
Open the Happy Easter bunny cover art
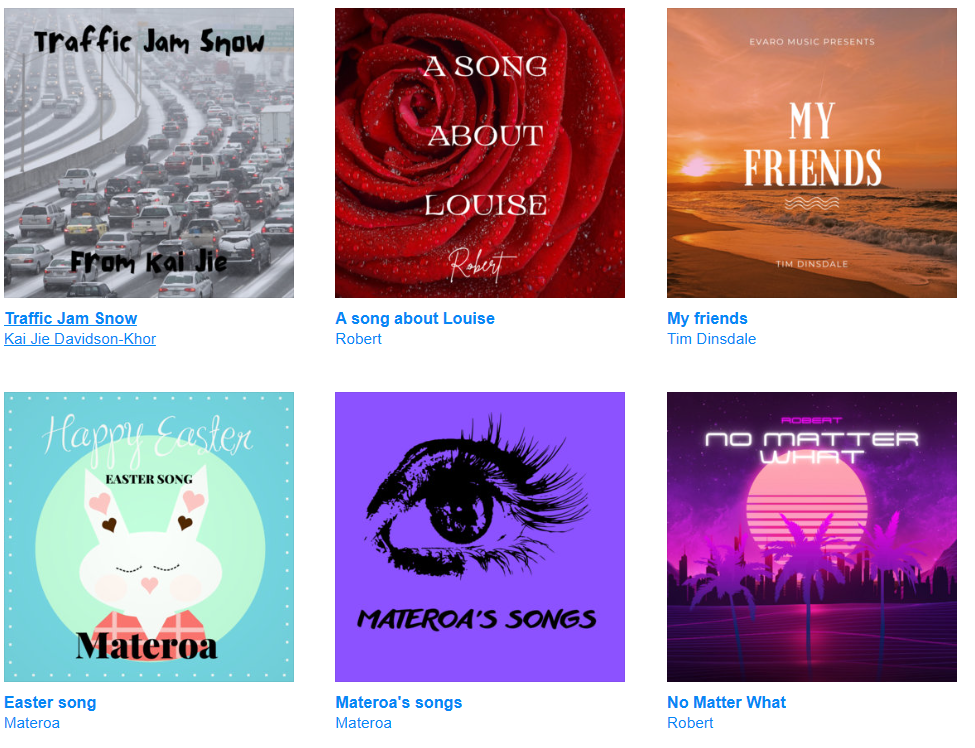[149, 537]
